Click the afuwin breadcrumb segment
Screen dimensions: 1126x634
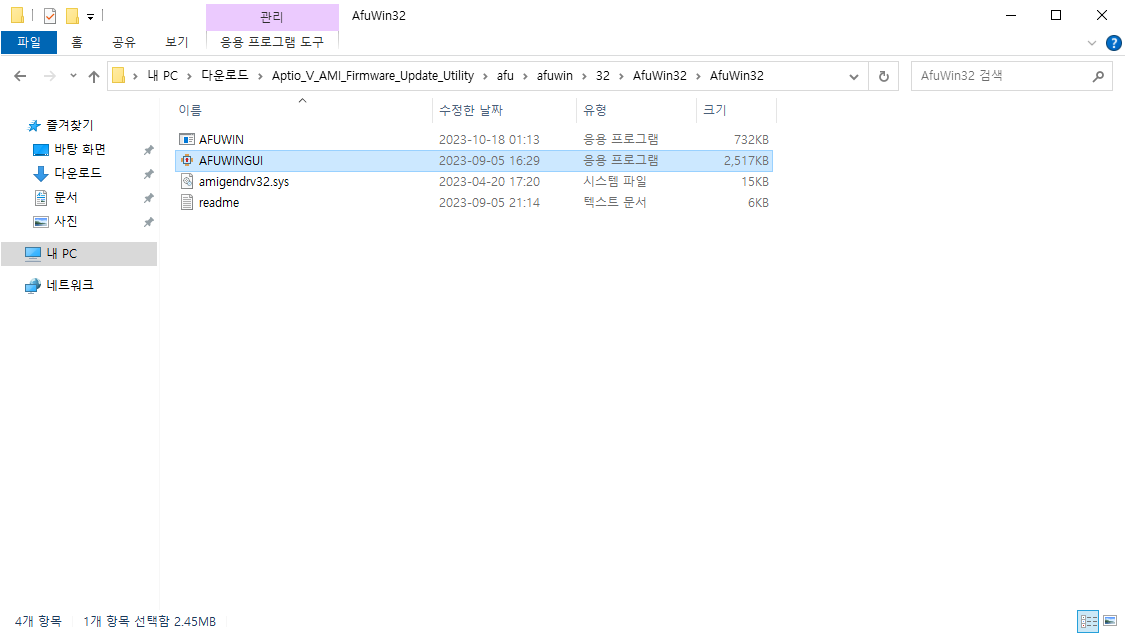click(x=555, y=75)
